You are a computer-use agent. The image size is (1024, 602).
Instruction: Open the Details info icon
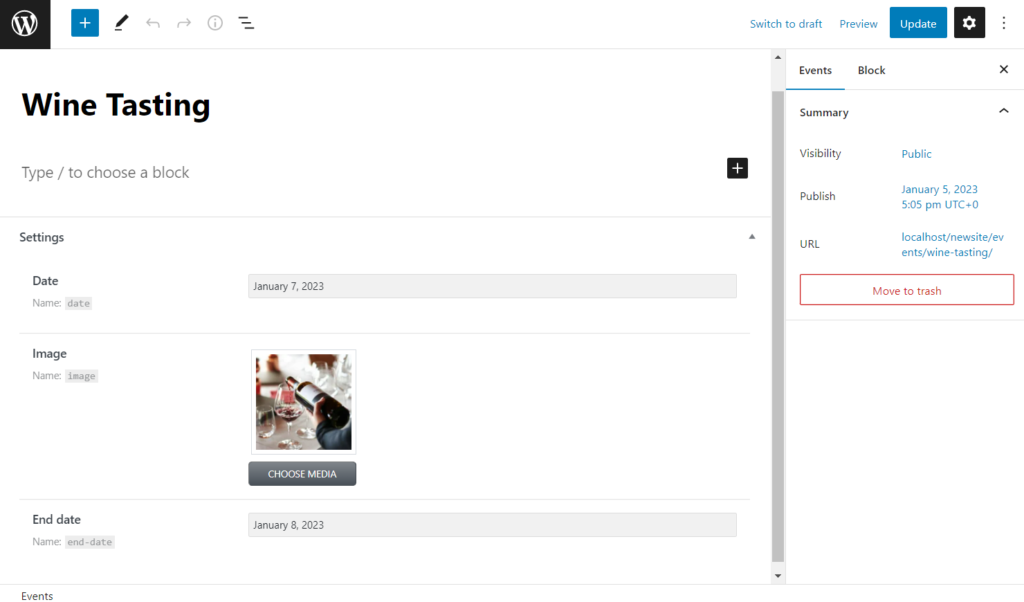[215, 24]
